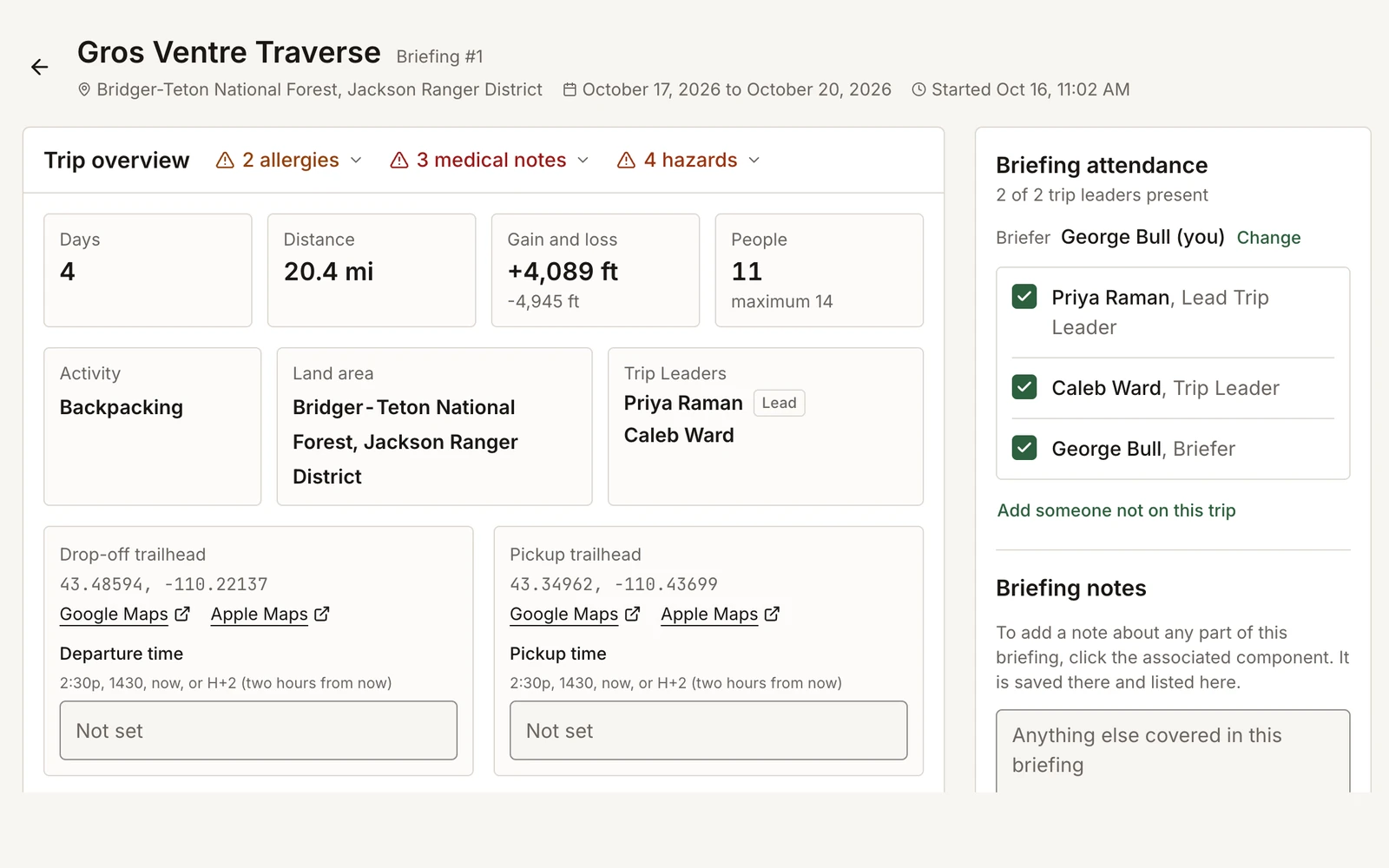
Task: Expand the 4 hazards dropdown
Action: (x=689, y=161)
